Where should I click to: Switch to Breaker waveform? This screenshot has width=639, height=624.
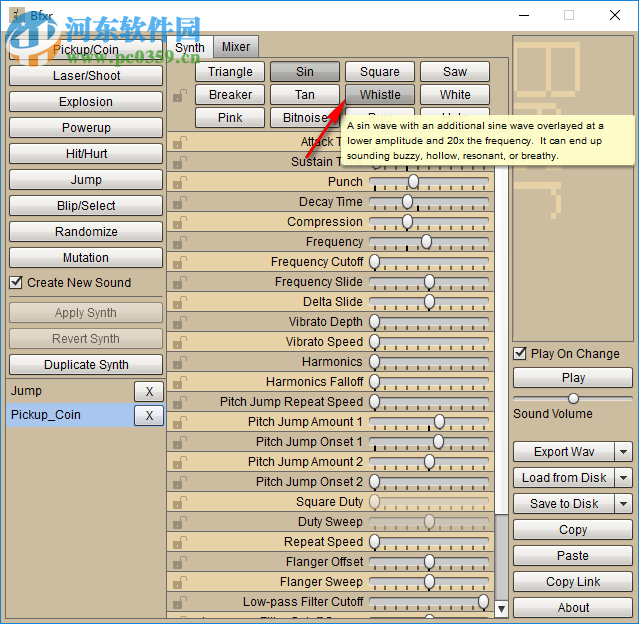pyautogui.click(x=230, y=95)
